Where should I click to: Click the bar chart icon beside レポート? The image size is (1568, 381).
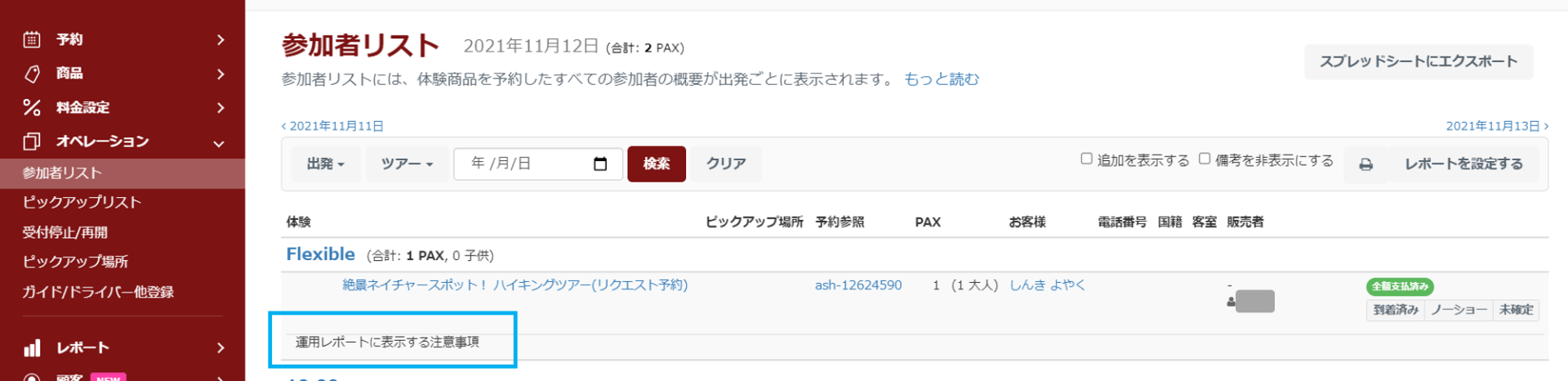[32, 348]
